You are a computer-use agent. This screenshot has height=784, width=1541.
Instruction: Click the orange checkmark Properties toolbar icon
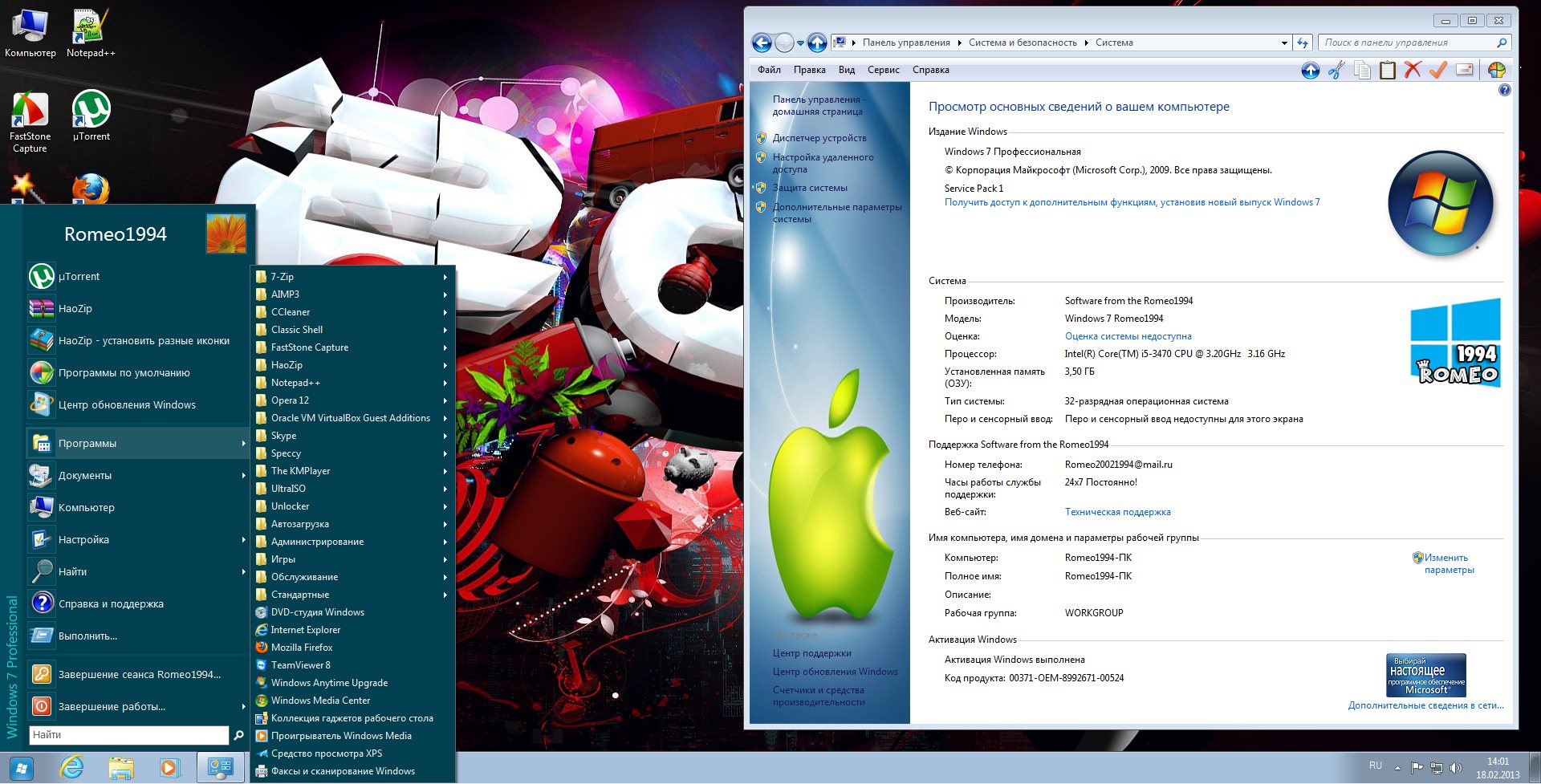coord(1438,71)
